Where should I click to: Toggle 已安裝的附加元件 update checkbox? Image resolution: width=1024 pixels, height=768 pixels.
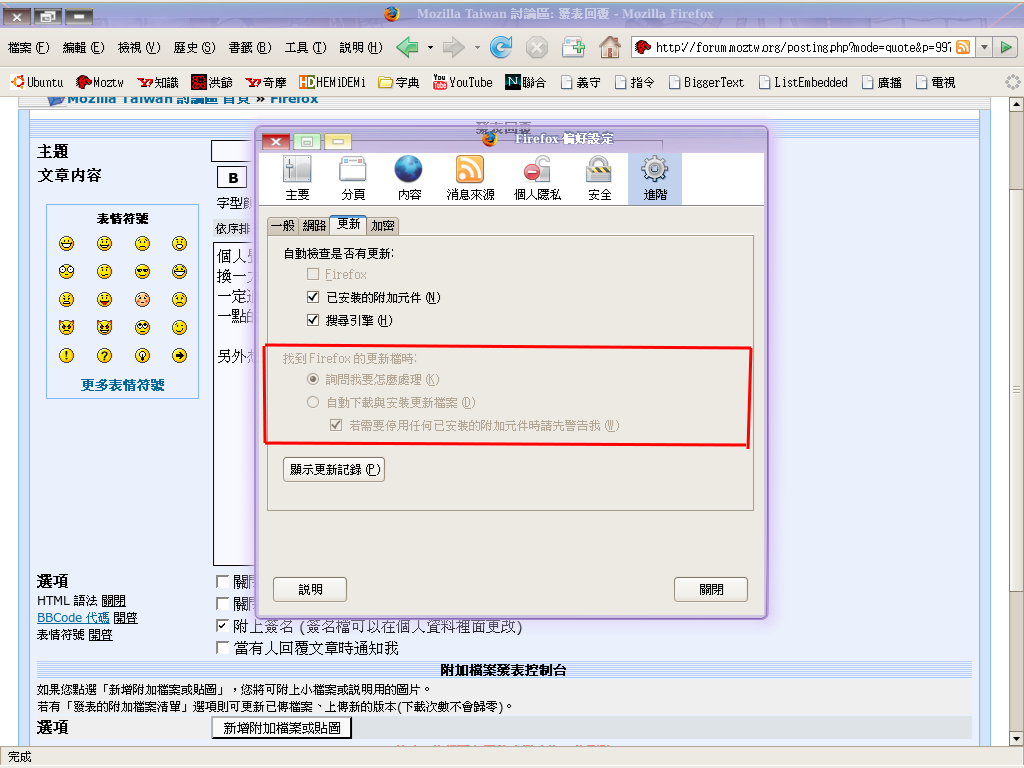pyautogui.click(x=313, y=297)
